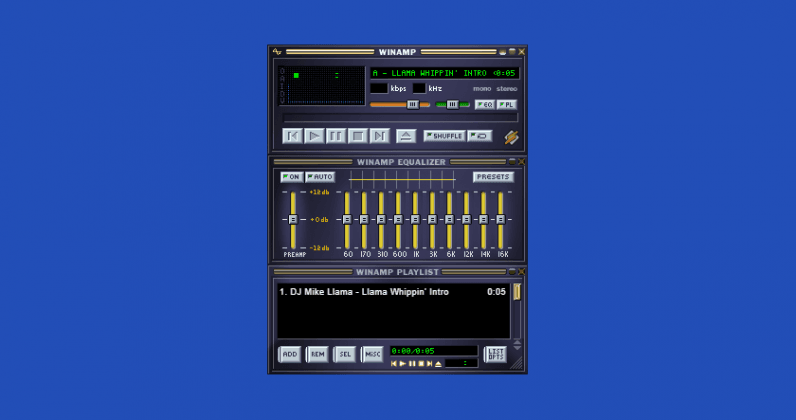Start playback with the large Play button
Screen dimensions: 796x420
pos(314,136)
